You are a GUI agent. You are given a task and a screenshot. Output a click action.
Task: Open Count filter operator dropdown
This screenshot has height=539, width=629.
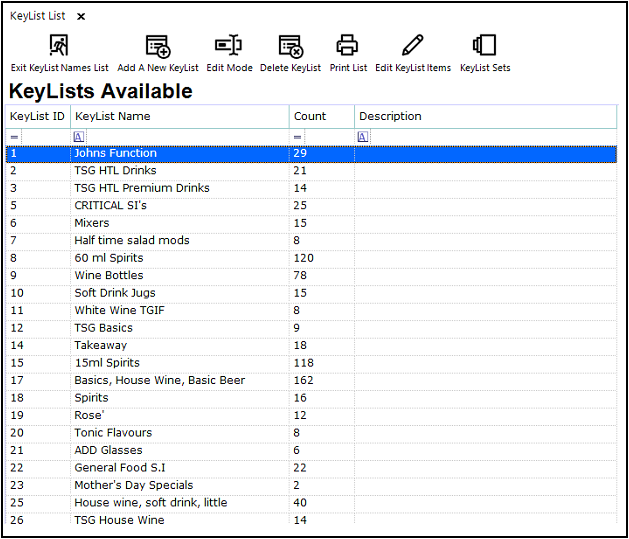(x=298, y=136)
